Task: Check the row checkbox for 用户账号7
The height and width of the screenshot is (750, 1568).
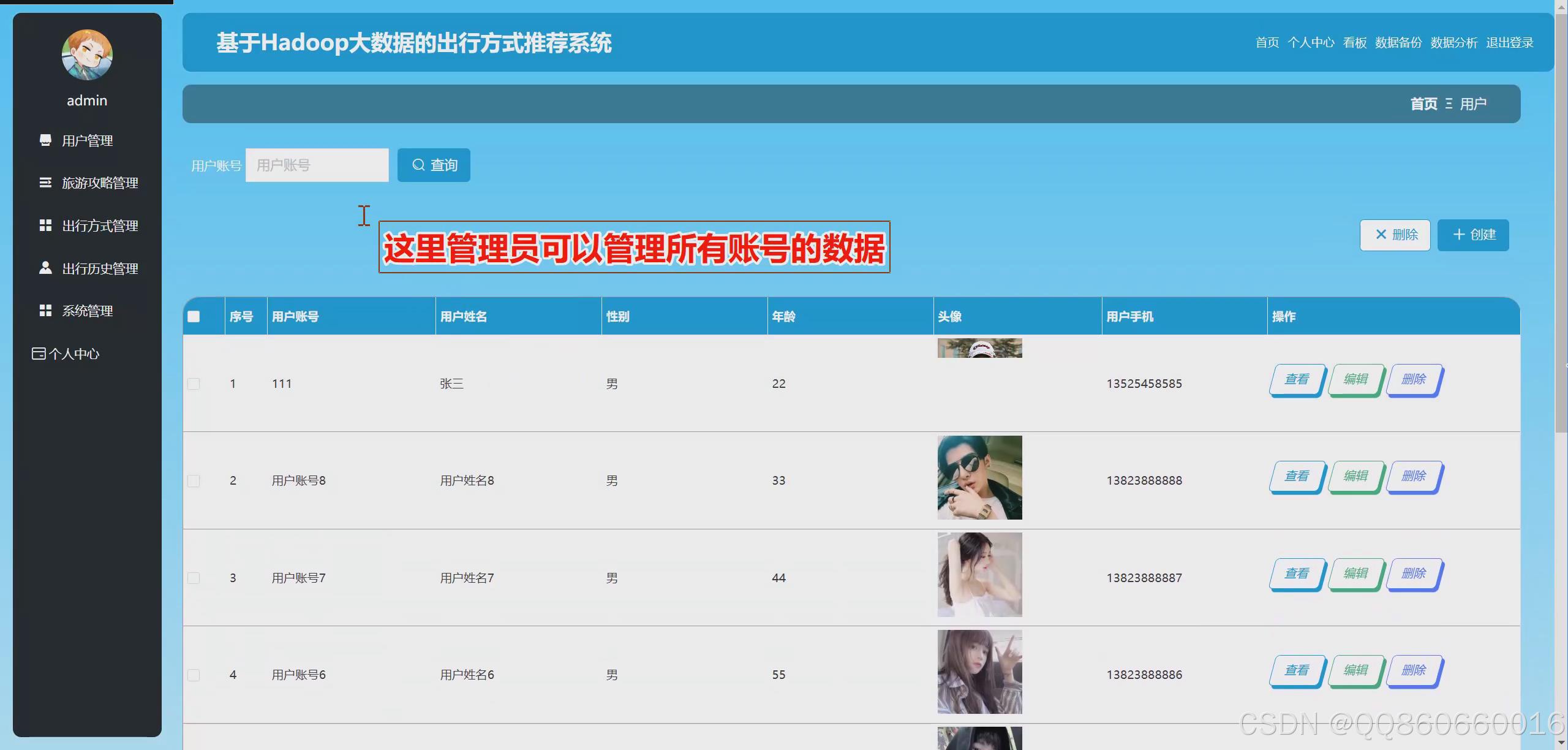Action: pyautogui.click(x=194, y=578)
